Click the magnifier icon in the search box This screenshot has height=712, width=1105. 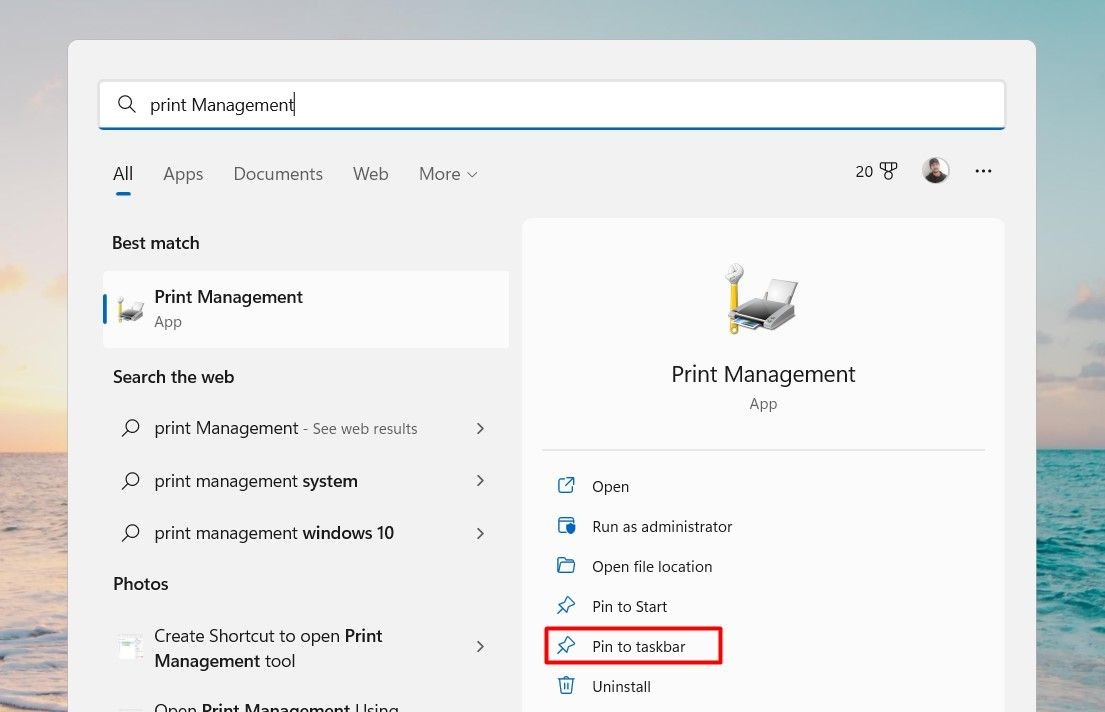pyautogui.click(x=127, y=104)
